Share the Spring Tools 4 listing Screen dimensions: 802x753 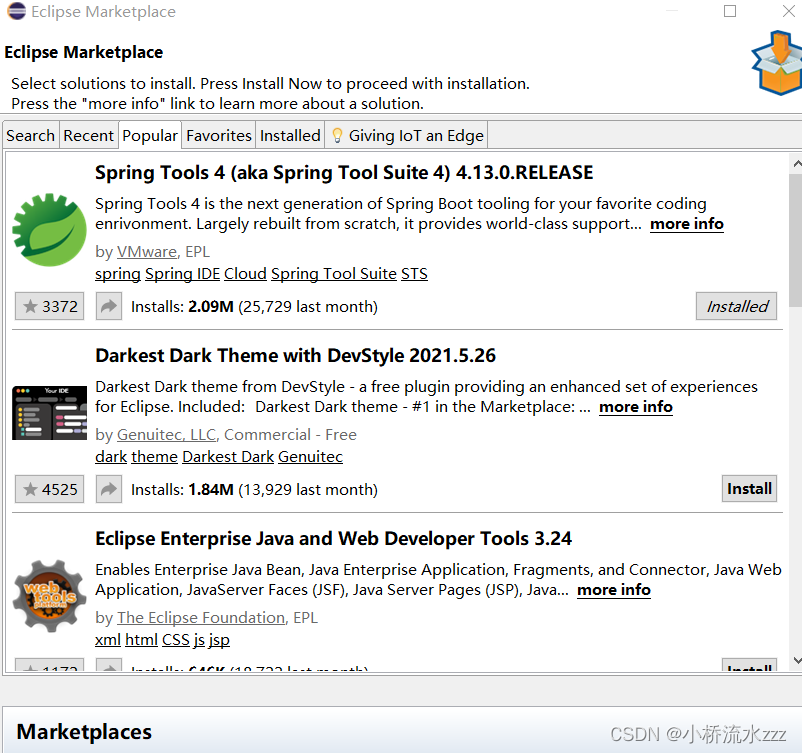pyautogui.click(x=109, y=306)
